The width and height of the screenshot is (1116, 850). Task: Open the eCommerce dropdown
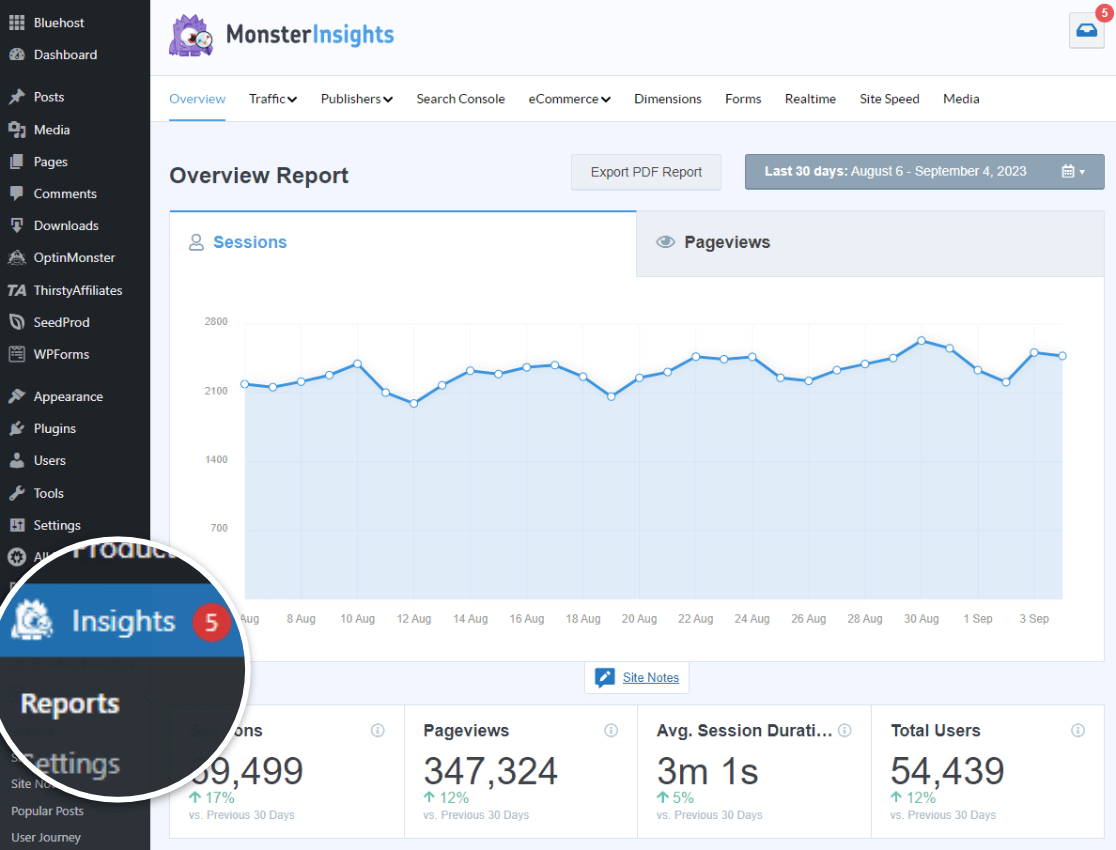(x=569, y=99)
